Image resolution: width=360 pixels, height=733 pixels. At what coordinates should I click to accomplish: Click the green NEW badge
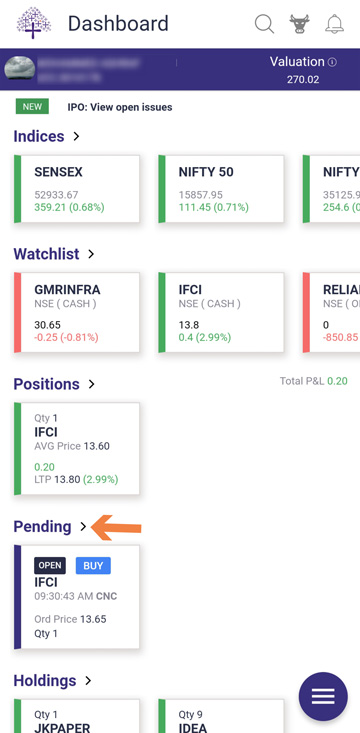pos(32,107)
